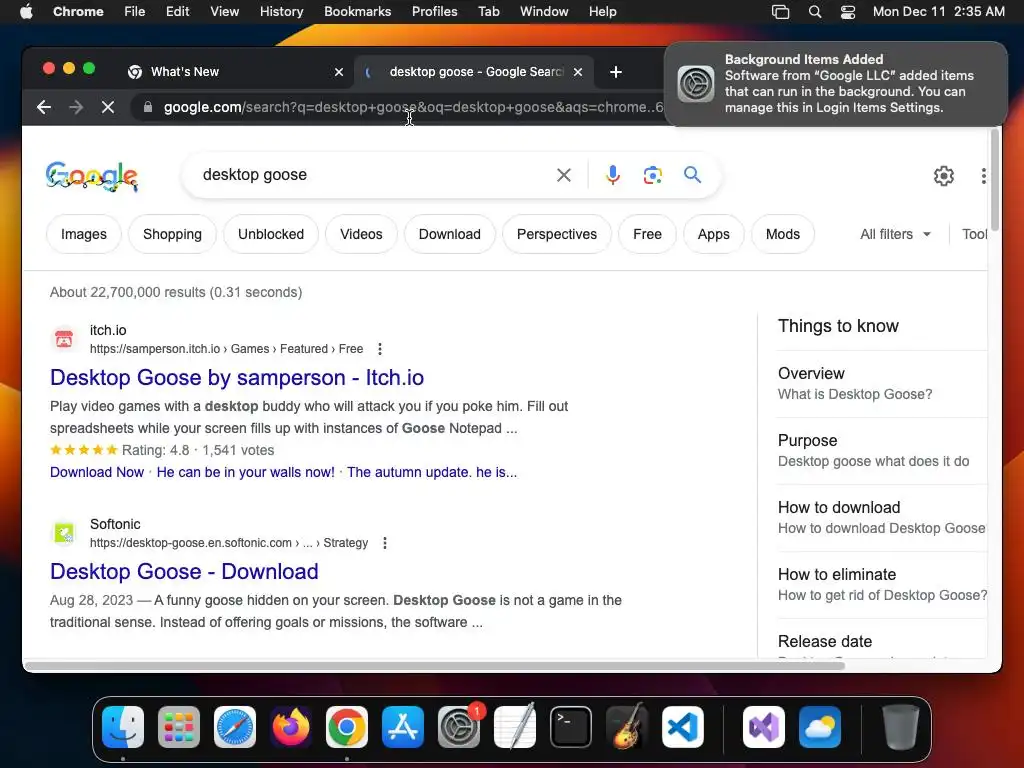Image resolution: width=1024 pixels, height=768 pixels.
Task: Expand the All filters dropdown
Action: pyautogui.click(x=895, y=234)
